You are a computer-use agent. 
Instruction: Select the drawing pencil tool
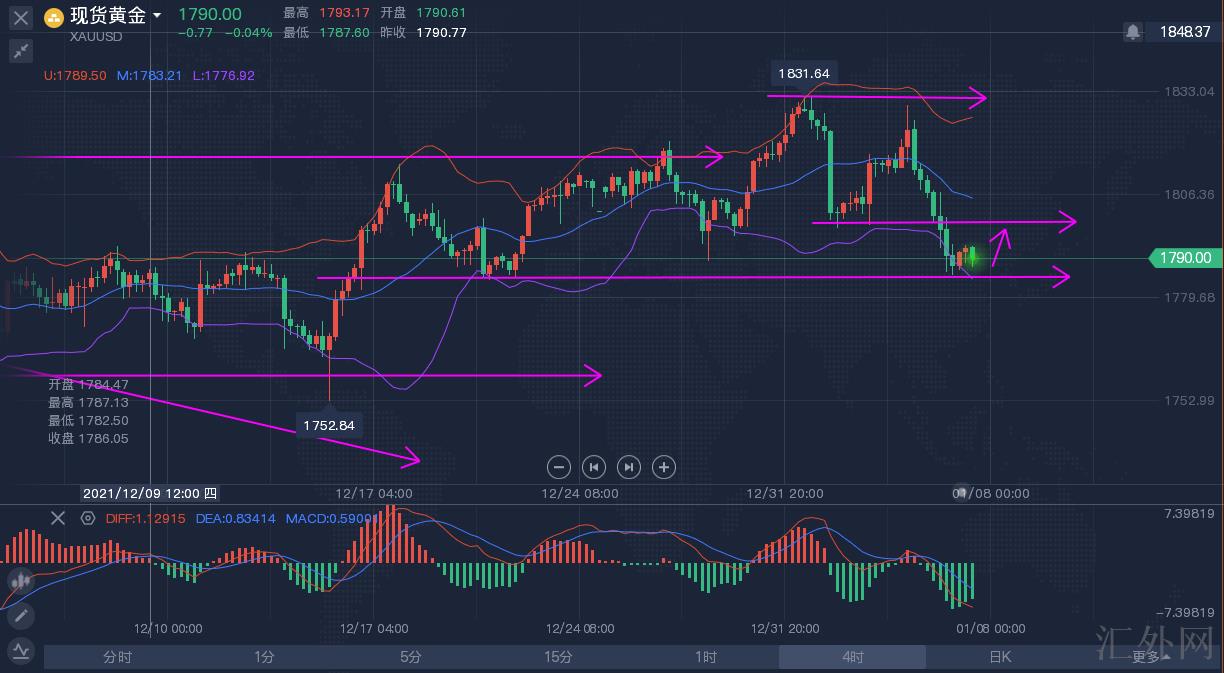pyautogui.click(x=21, y=615)
